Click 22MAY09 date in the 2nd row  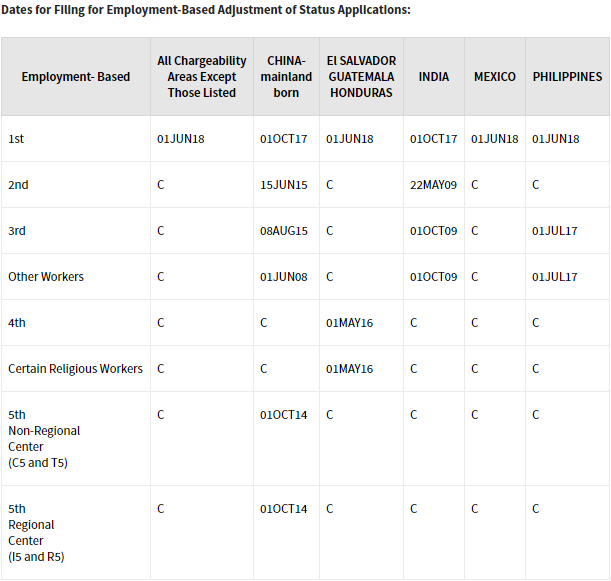click(433, 185)
